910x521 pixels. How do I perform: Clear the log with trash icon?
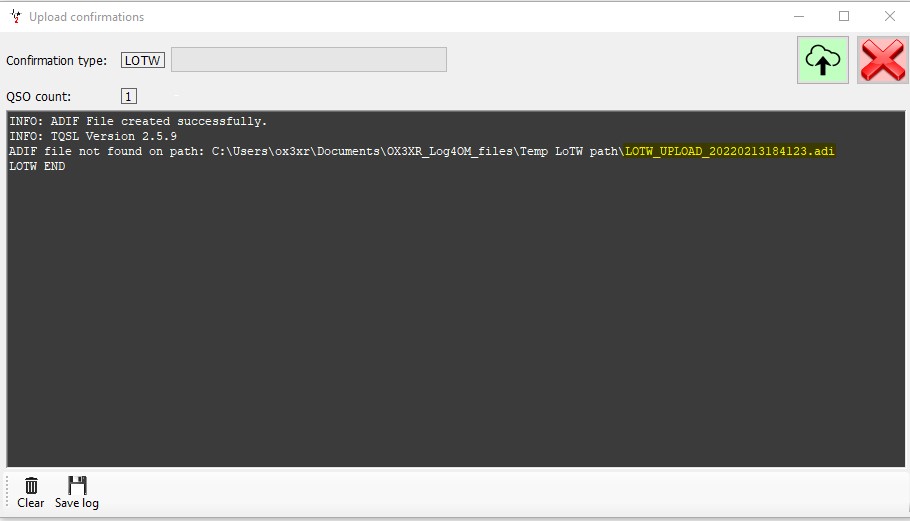tap(31, 493)
